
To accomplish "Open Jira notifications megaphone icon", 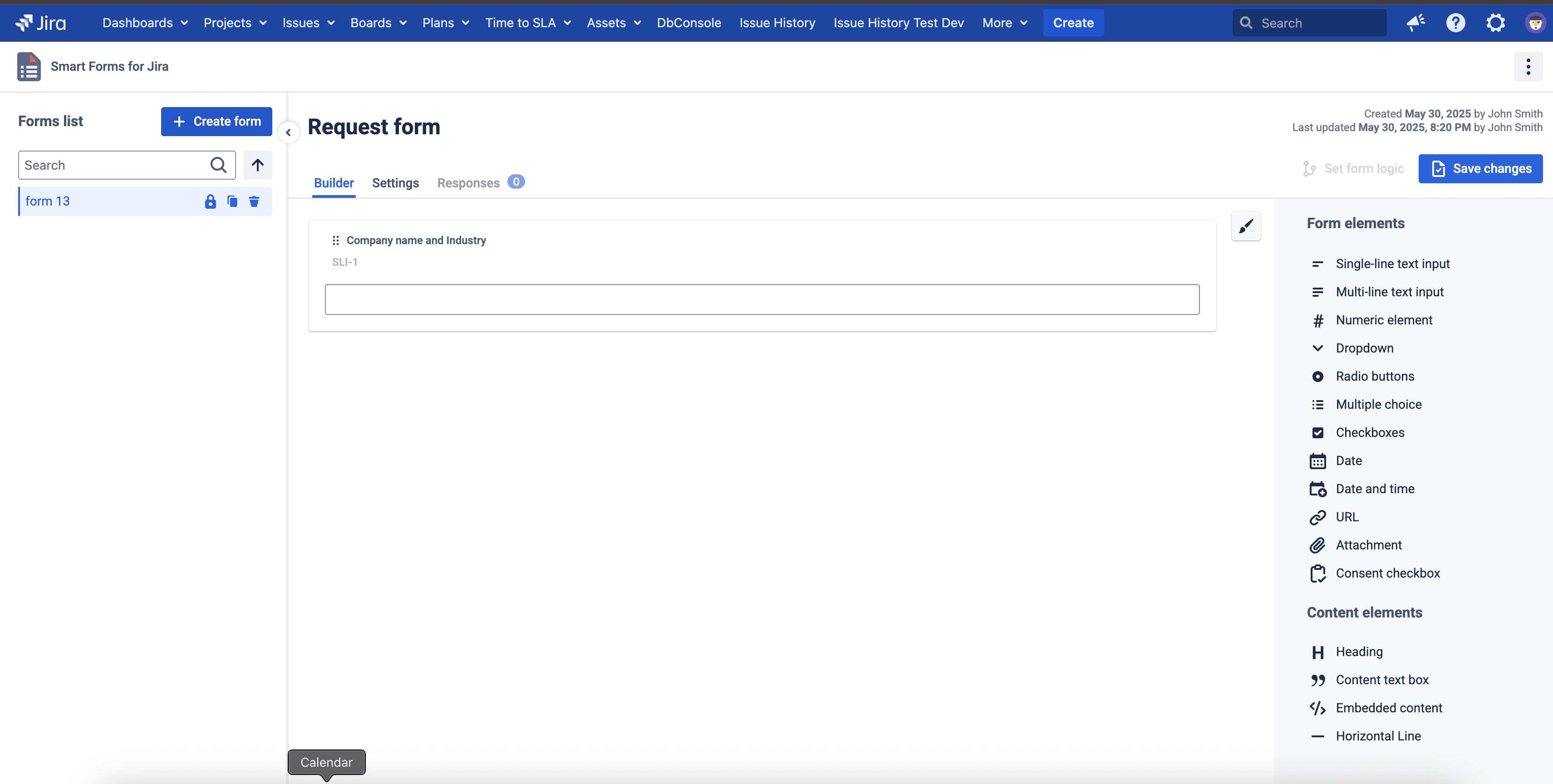I will (1416, 22).
